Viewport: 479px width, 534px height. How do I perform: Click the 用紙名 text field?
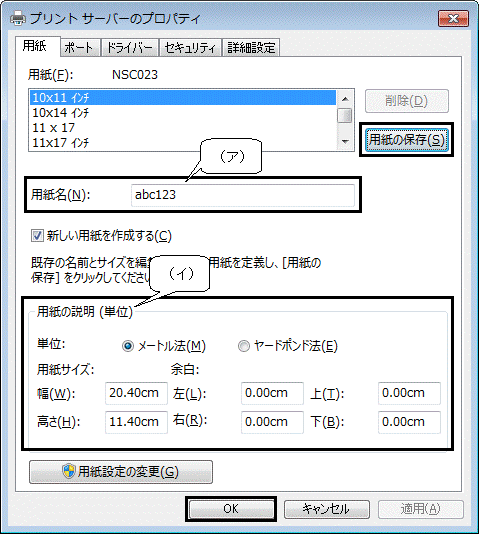[x=242, y=195]
